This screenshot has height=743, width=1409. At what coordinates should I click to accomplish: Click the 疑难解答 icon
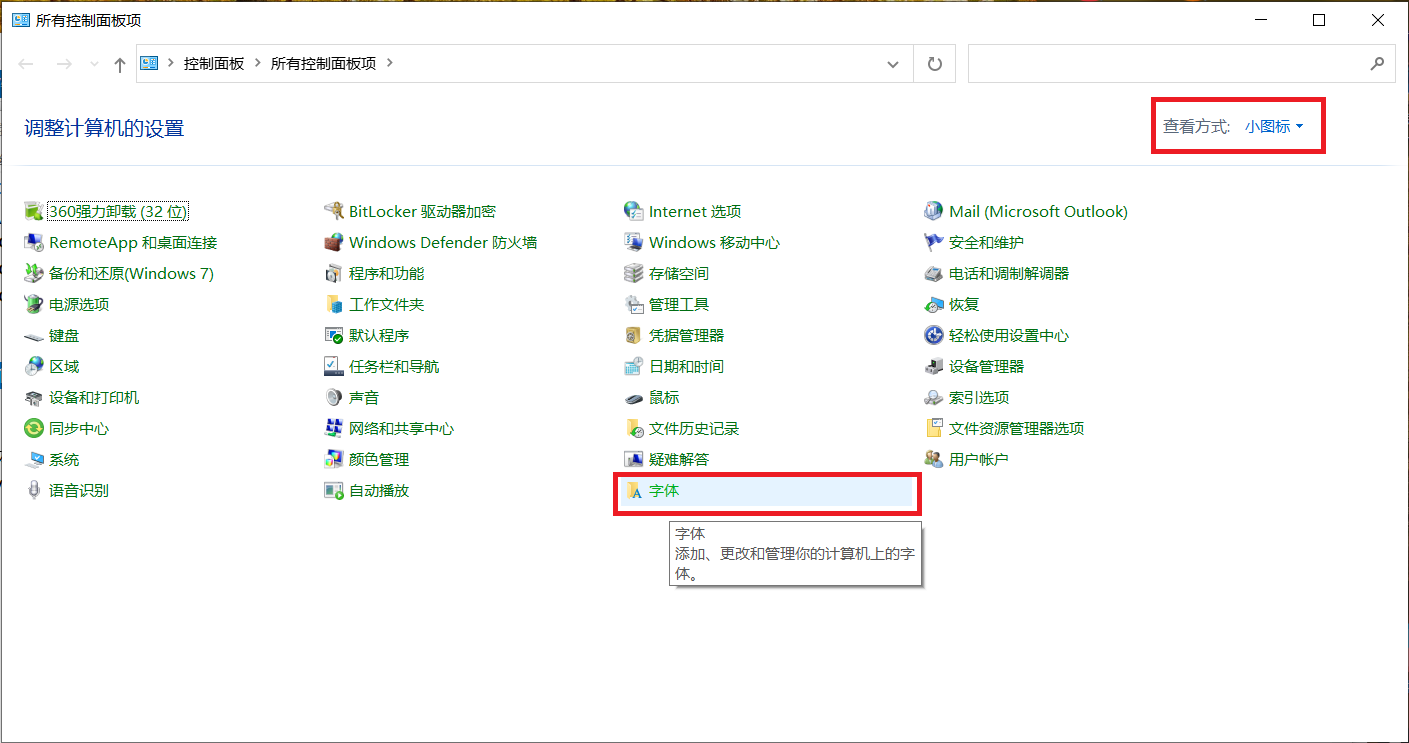[x=633, y=459]
